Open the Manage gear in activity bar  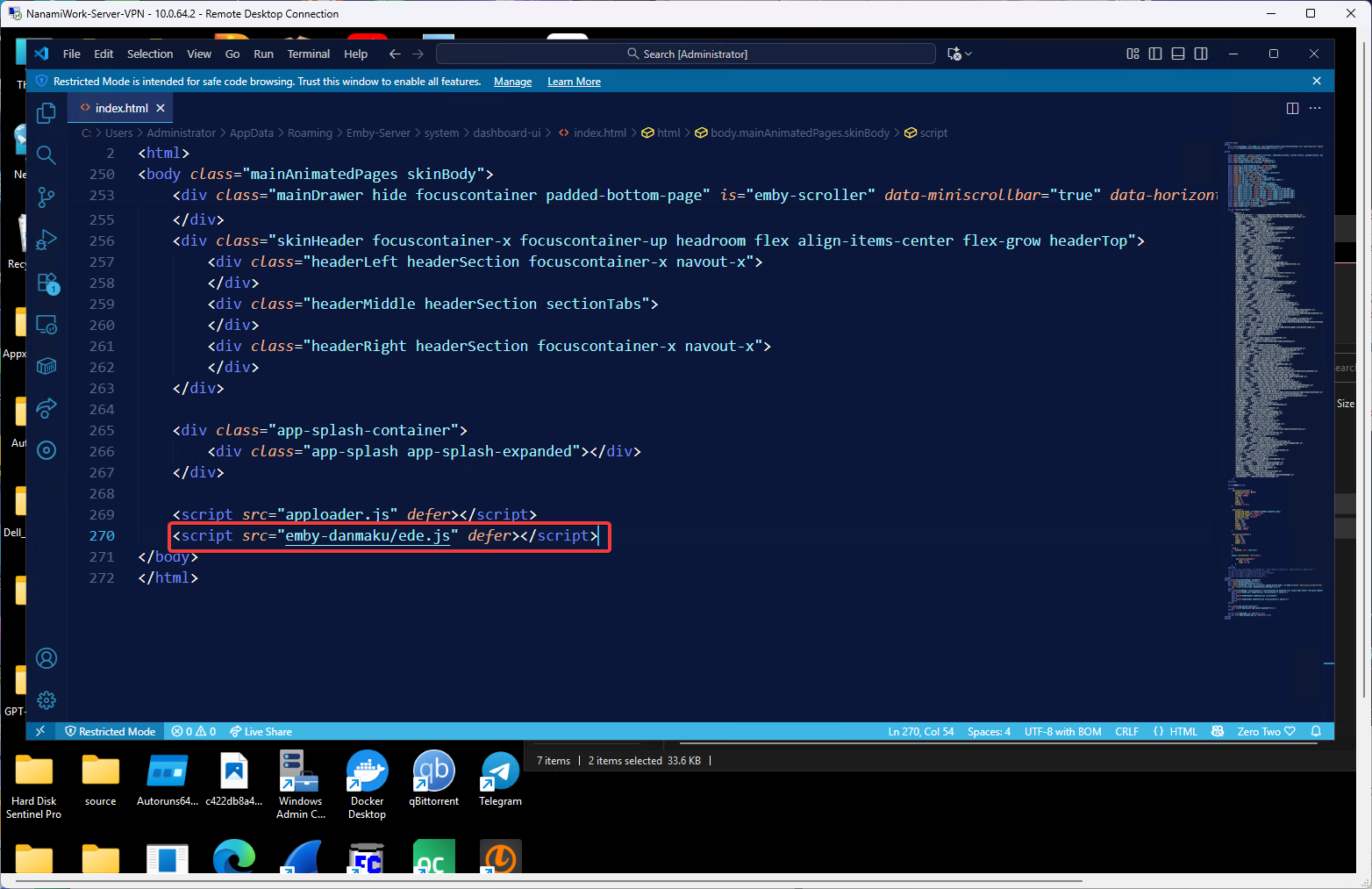pos(46,700)
